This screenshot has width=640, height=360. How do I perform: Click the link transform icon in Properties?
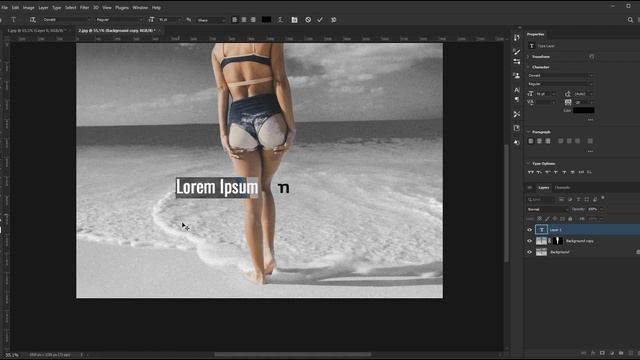591,57
